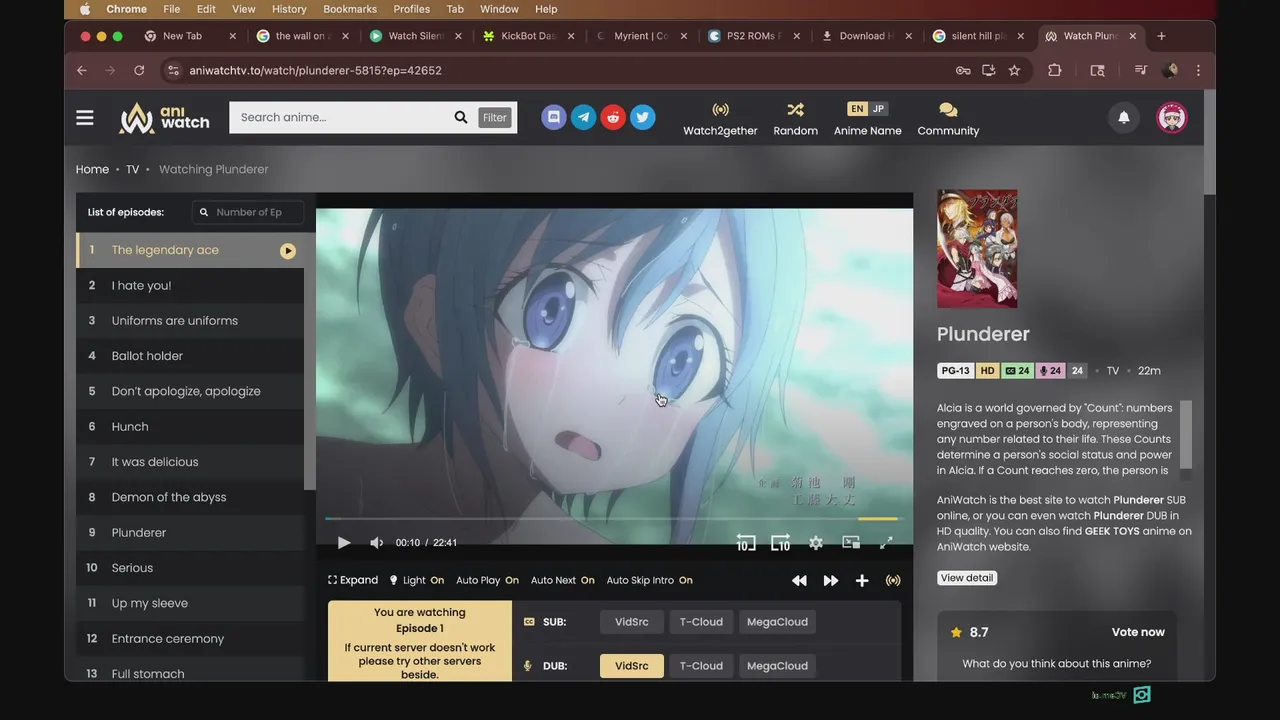This screenshot has width=1280, height=720.
Task: Open the Reddit social link
Action: point(613,117)
